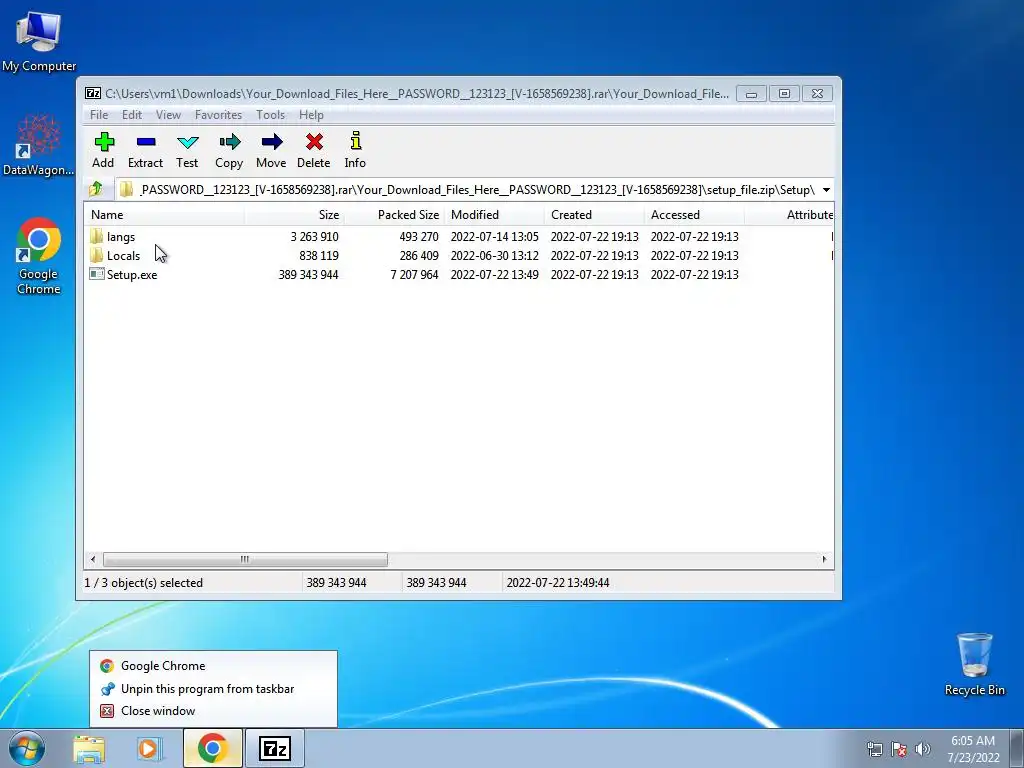Open the Edit menu

131,115
